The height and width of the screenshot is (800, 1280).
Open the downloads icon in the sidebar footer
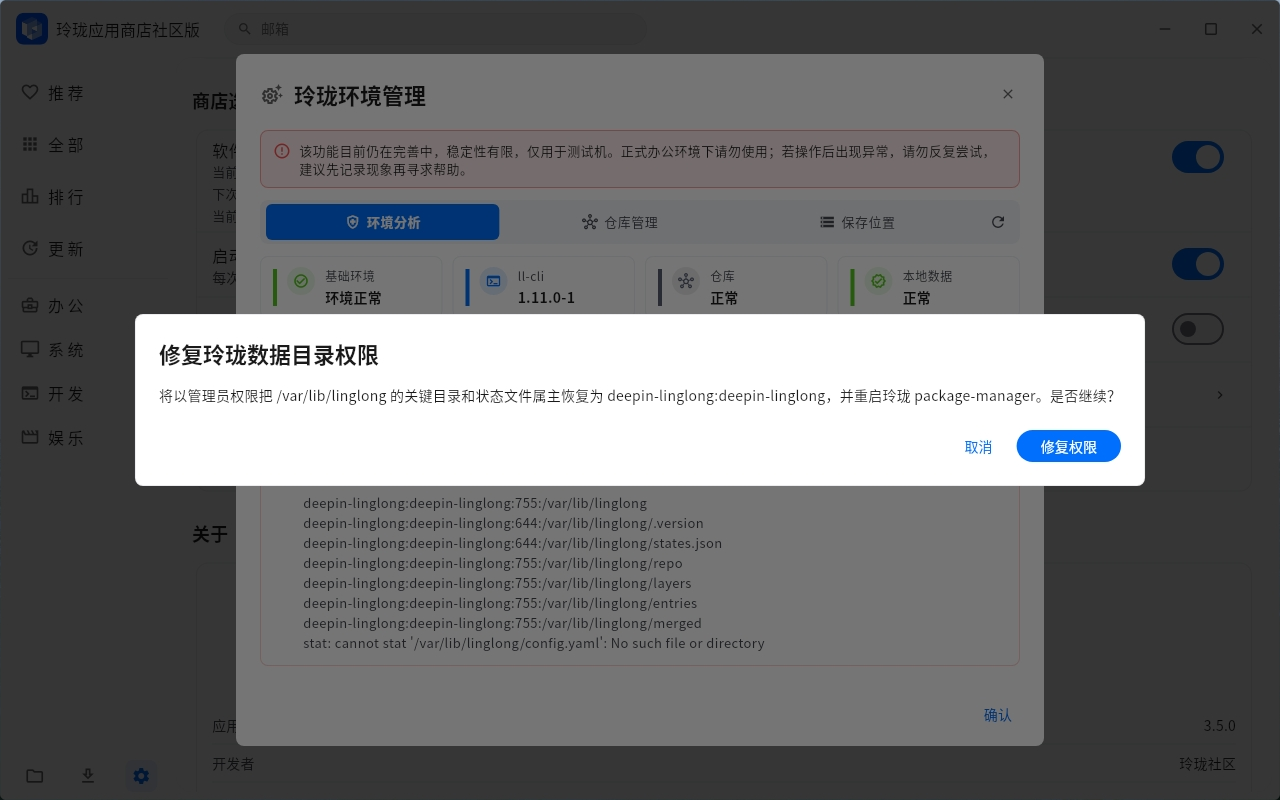tap(88, 776)
